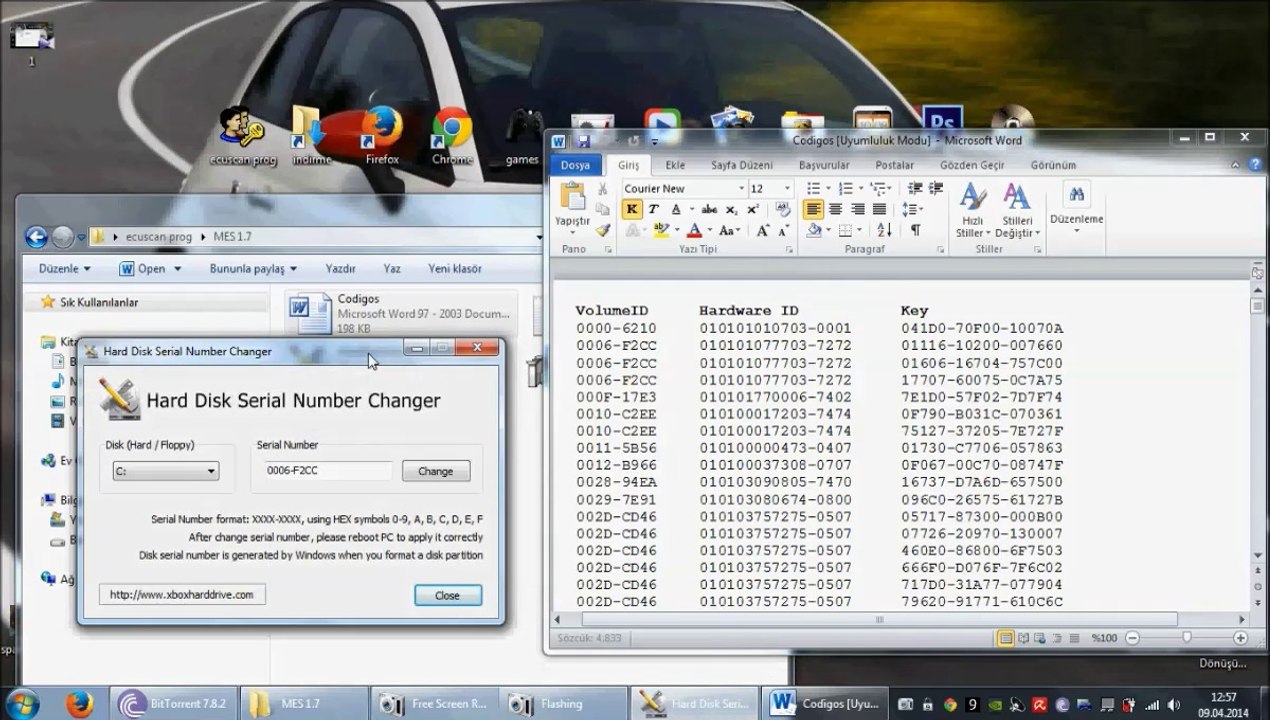Switch to the Görünüm tab
This screenshot has height=720, width=1270.
click(x=1053, y=165)
